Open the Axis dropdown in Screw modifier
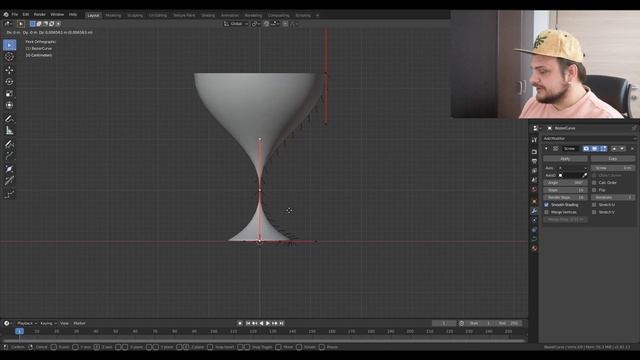The image size is (640, 360). tap(573, 168)
